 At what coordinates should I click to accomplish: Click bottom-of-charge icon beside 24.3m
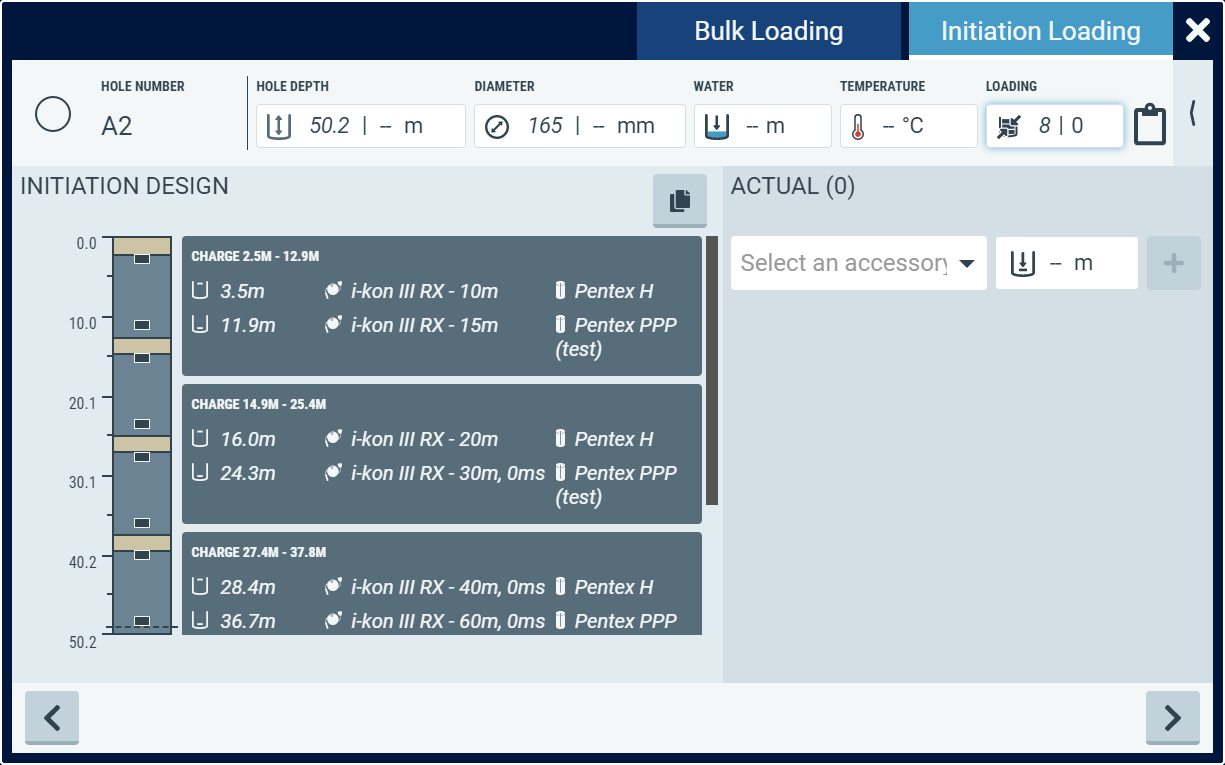click(200, 473)
